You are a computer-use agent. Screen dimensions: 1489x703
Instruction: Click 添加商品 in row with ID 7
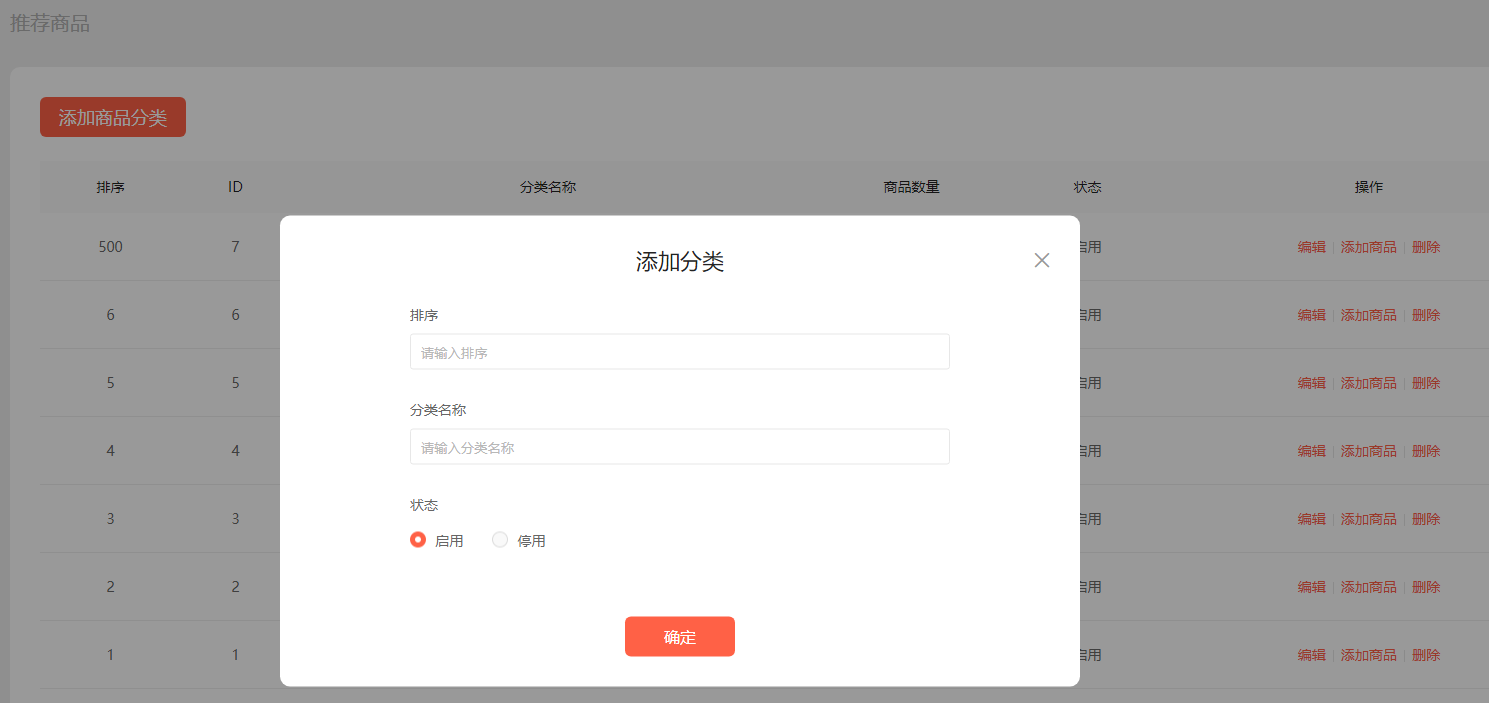point(1369,247)
